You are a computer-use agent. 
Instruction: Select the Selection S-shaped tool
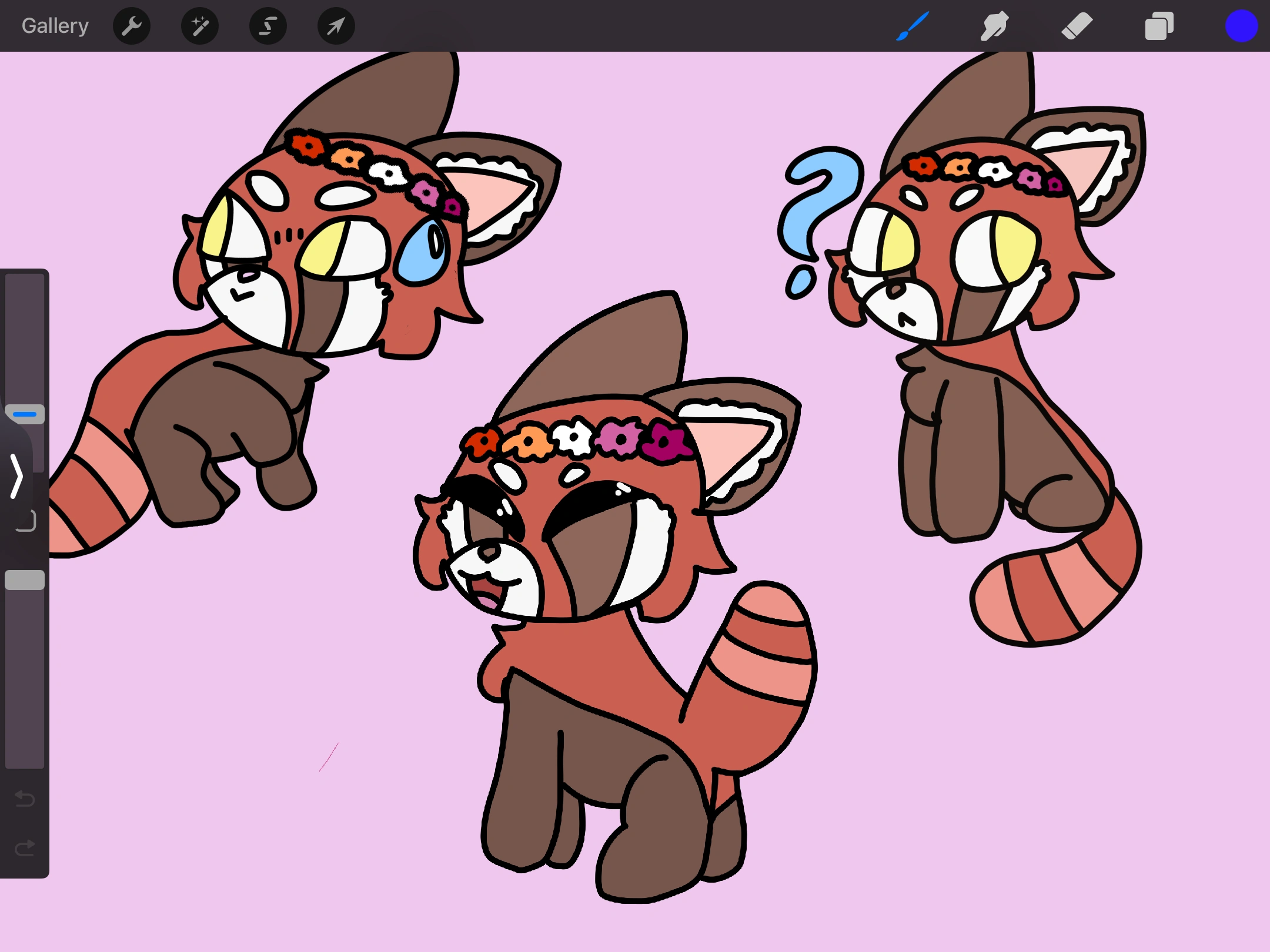[x=268, y=26]
